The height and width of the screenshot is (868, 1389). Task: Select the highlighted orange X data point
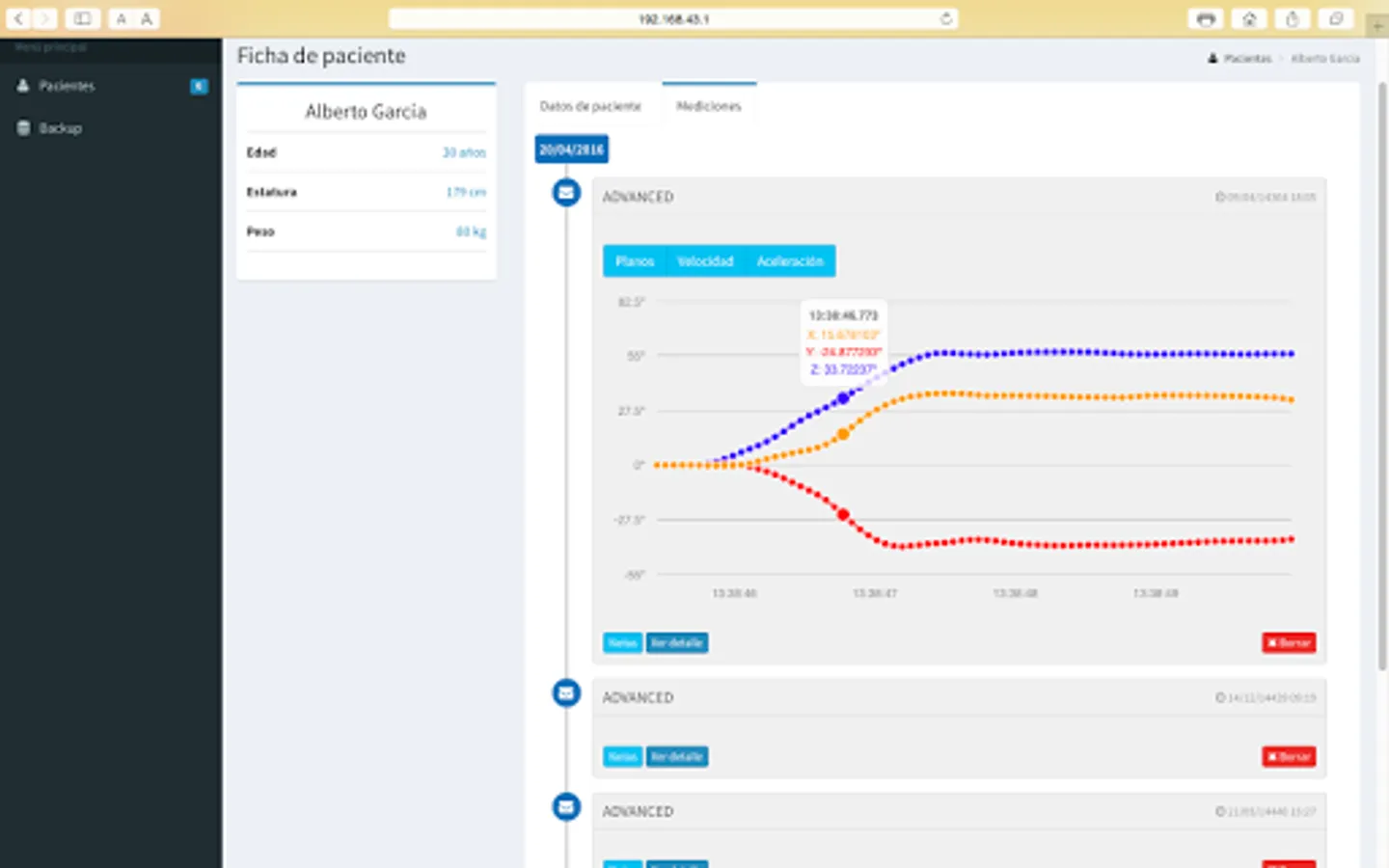tap(843, 434)
